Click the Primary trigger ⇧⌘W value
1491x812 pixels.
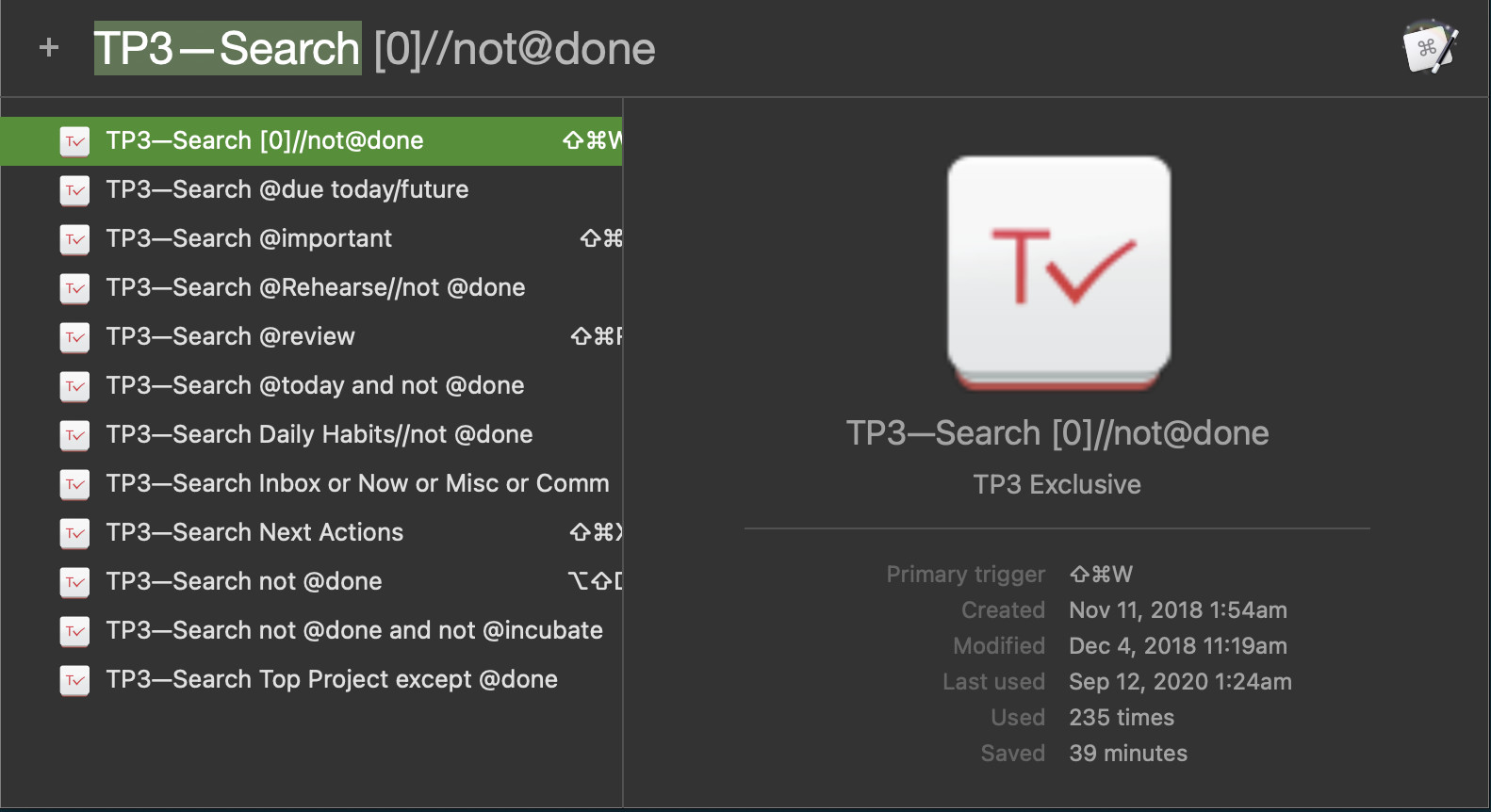pyautogui.click(x=1101, y=574)
